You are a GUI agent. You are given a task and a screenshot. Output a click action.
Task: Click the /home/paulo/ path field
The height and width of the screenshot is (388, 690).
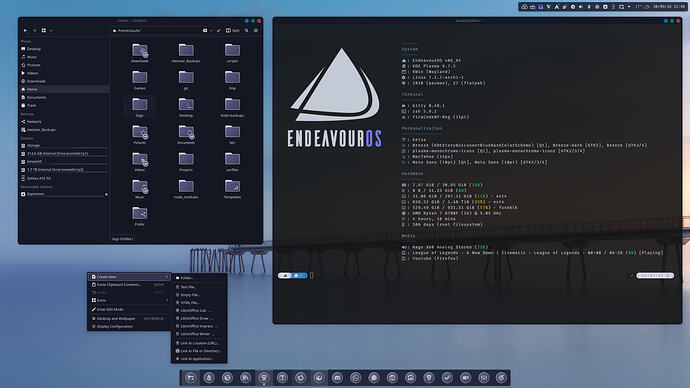coord(156,30)
